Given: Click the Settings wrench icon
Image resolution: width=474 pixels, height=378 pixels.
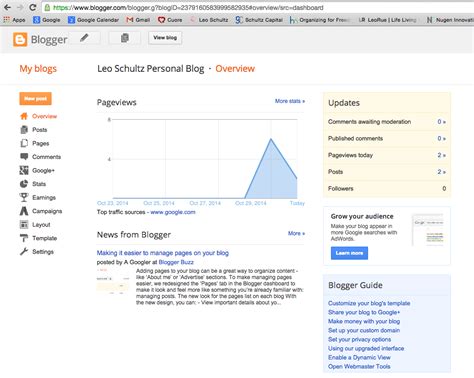Looking at the screenshot, I should (24, 252).
